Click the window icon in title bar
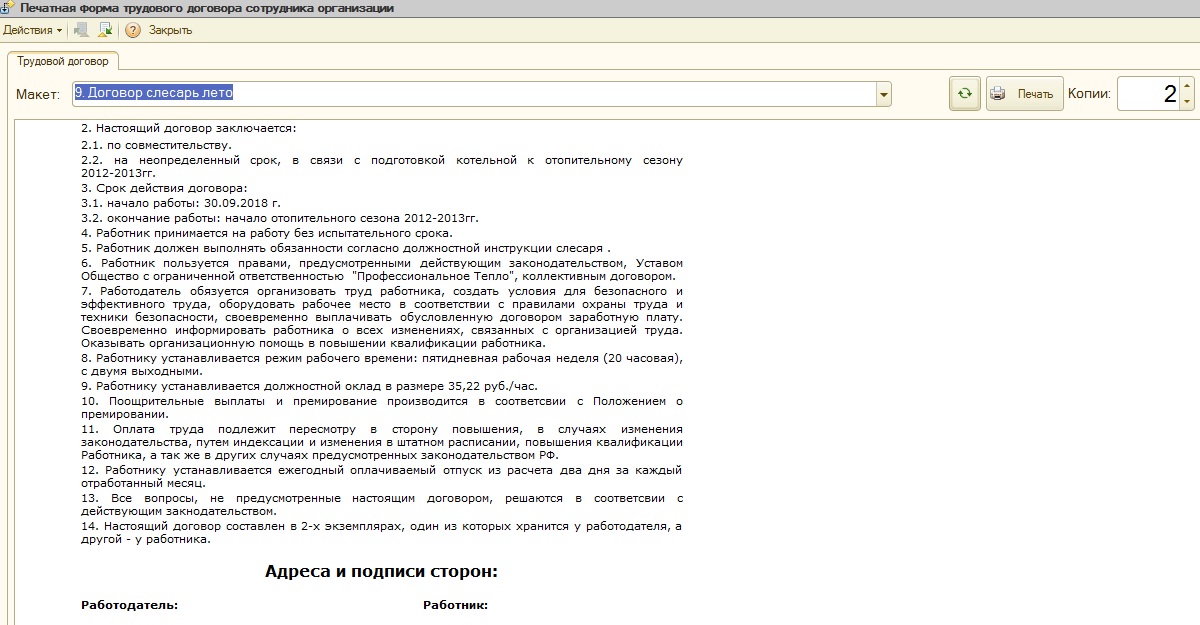The width and height of the screenshot is (1200, 625). [7, 8]
